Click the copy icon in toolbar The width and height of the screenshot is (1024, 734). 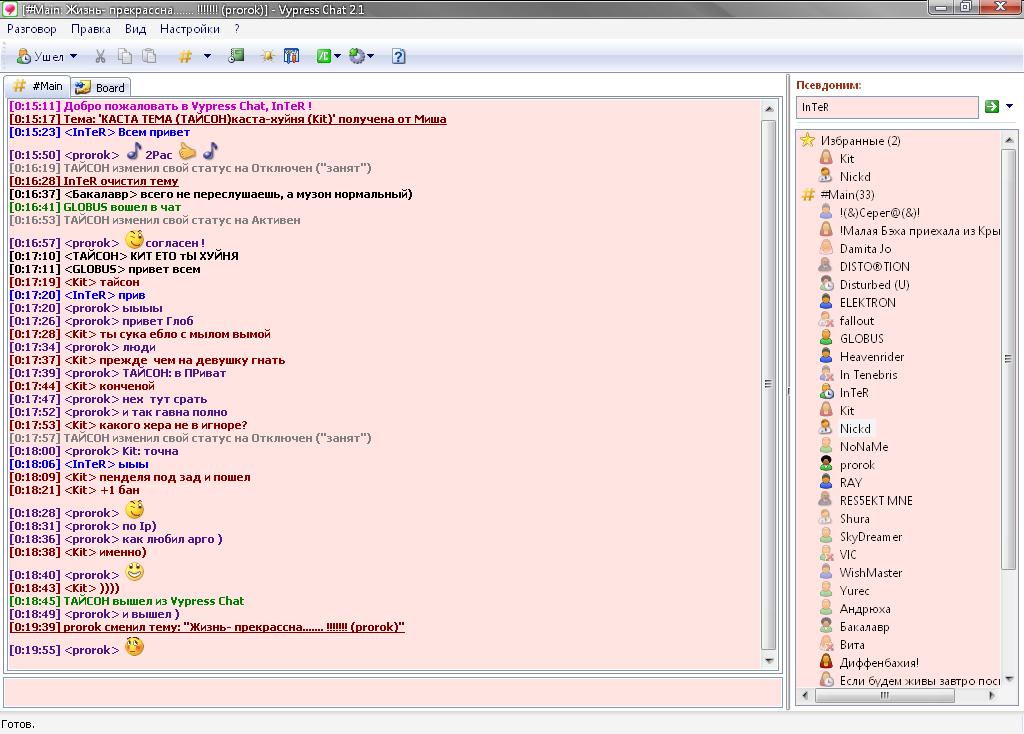click(x=125, y=57)
